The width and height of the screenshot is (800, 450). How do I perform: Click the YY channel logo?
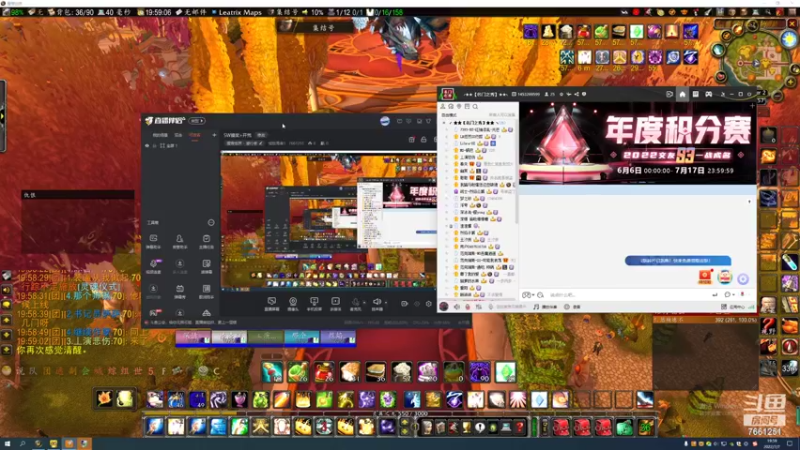(448, 94)
